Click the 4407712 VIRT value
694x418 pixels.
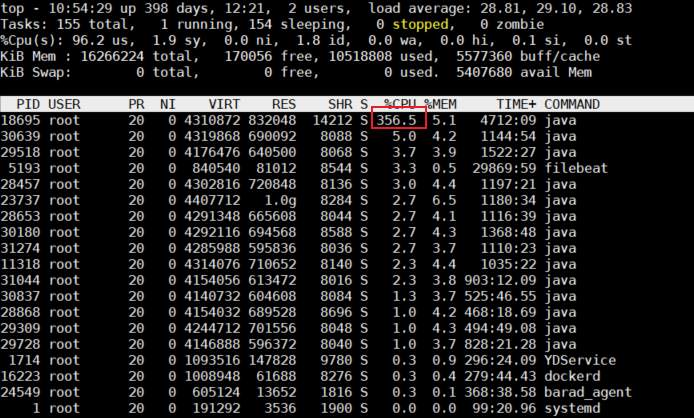tap(212, 200)
